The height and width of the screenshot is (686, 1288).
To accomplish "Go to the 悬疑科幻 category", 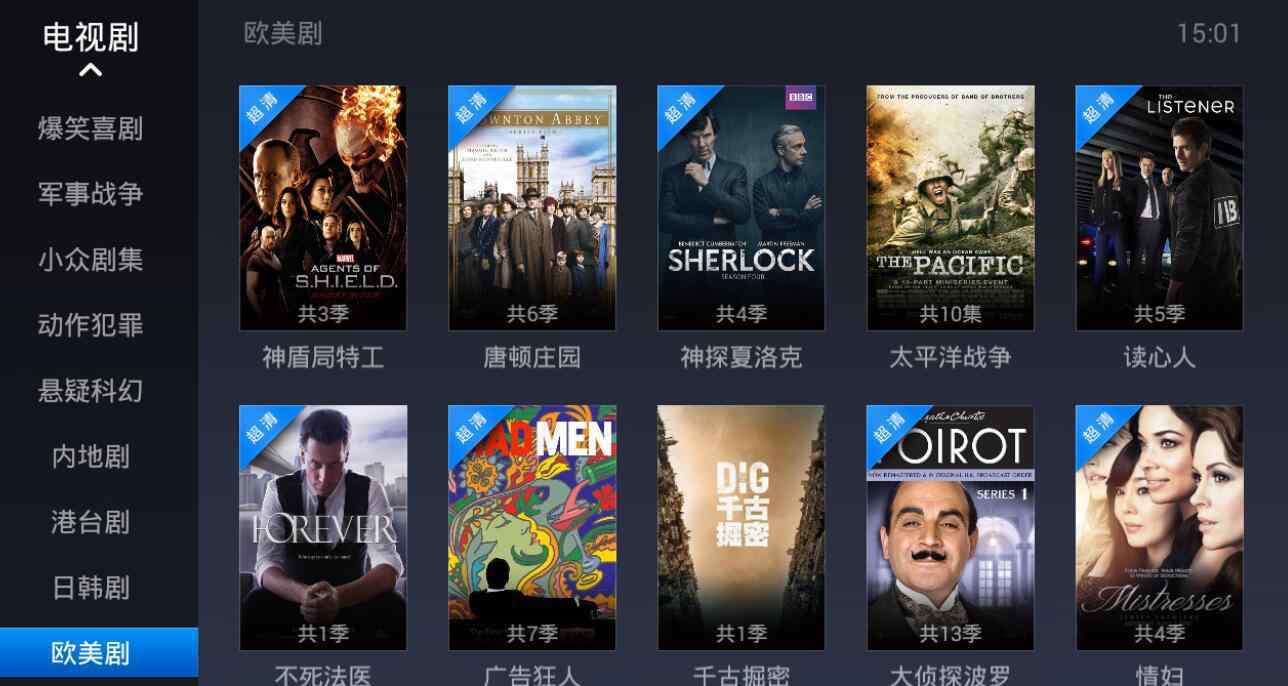I will point(91,391).
